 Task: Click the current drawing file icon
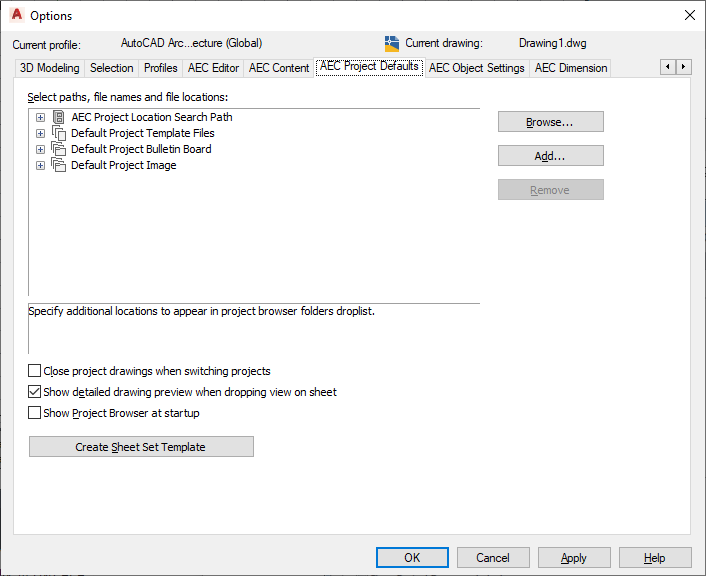coord(392,44)
